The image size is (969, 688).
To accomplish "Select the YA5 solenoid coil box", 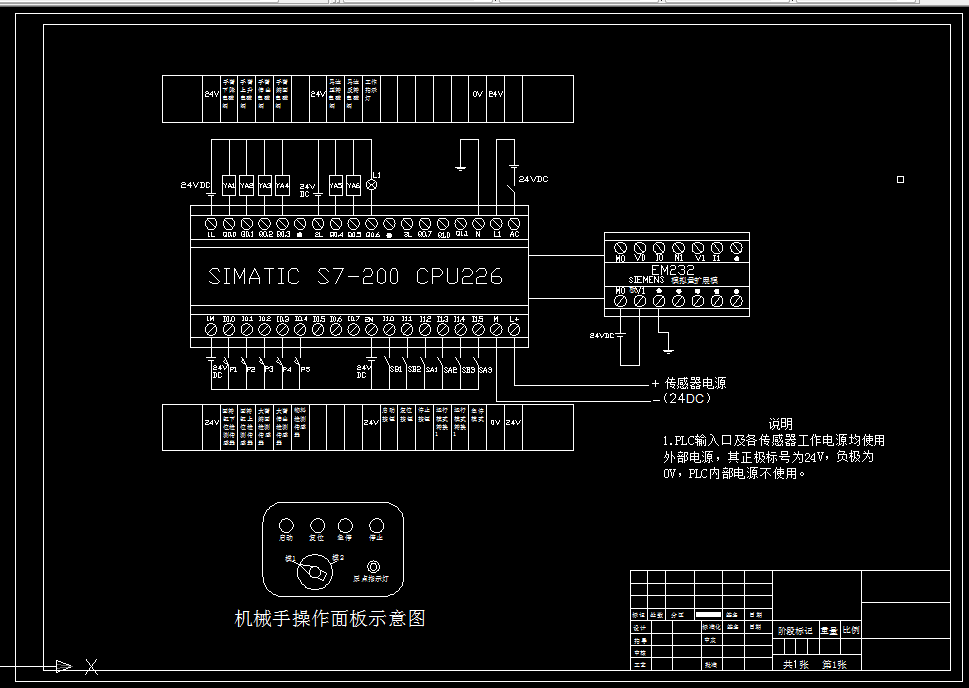I will tap(336, 185).
